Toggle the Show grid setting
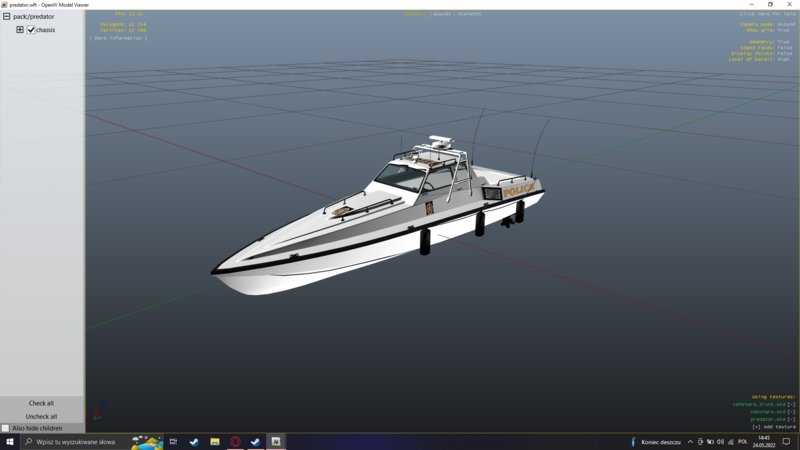The width and height of the screenshot is (800, 450). pos(768,30)
